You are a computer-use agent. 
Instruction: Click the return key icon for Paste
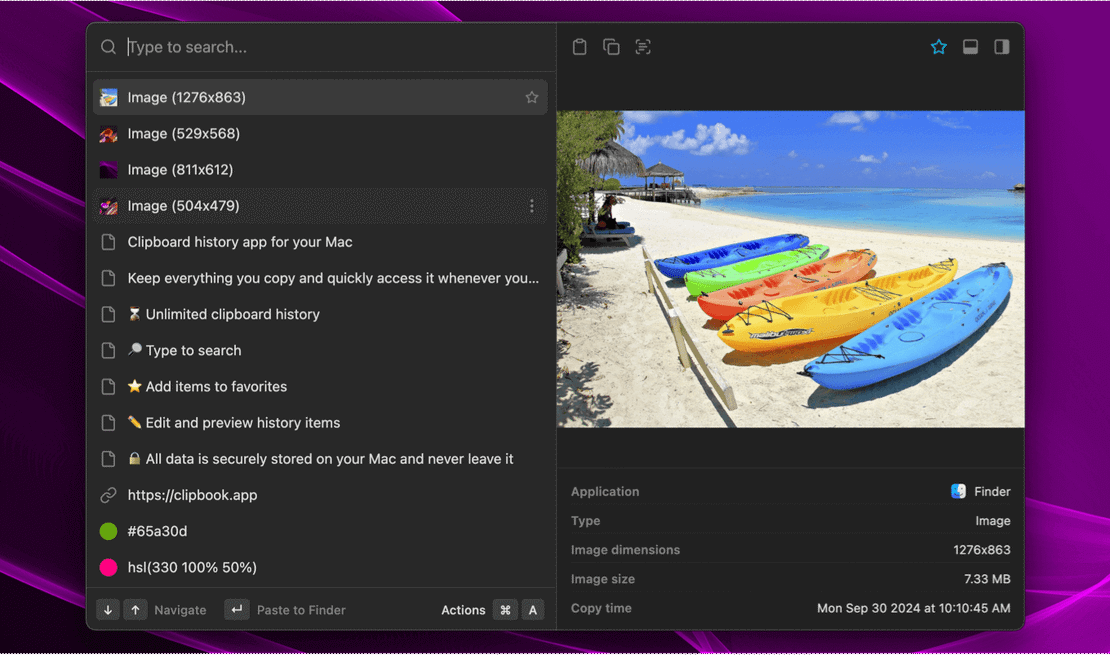coord(237,610)
